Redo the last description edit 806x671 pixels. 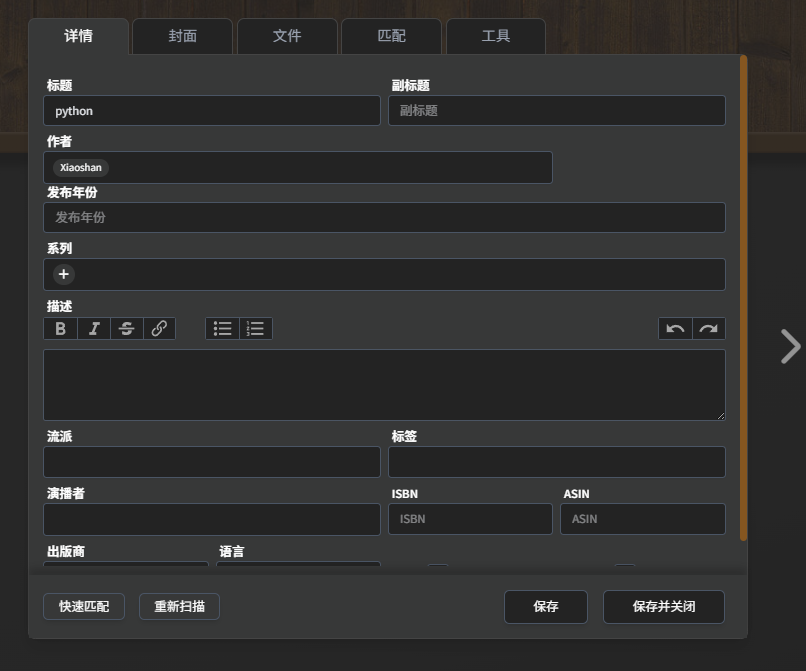pyautogui.click(x=708, y=328)
